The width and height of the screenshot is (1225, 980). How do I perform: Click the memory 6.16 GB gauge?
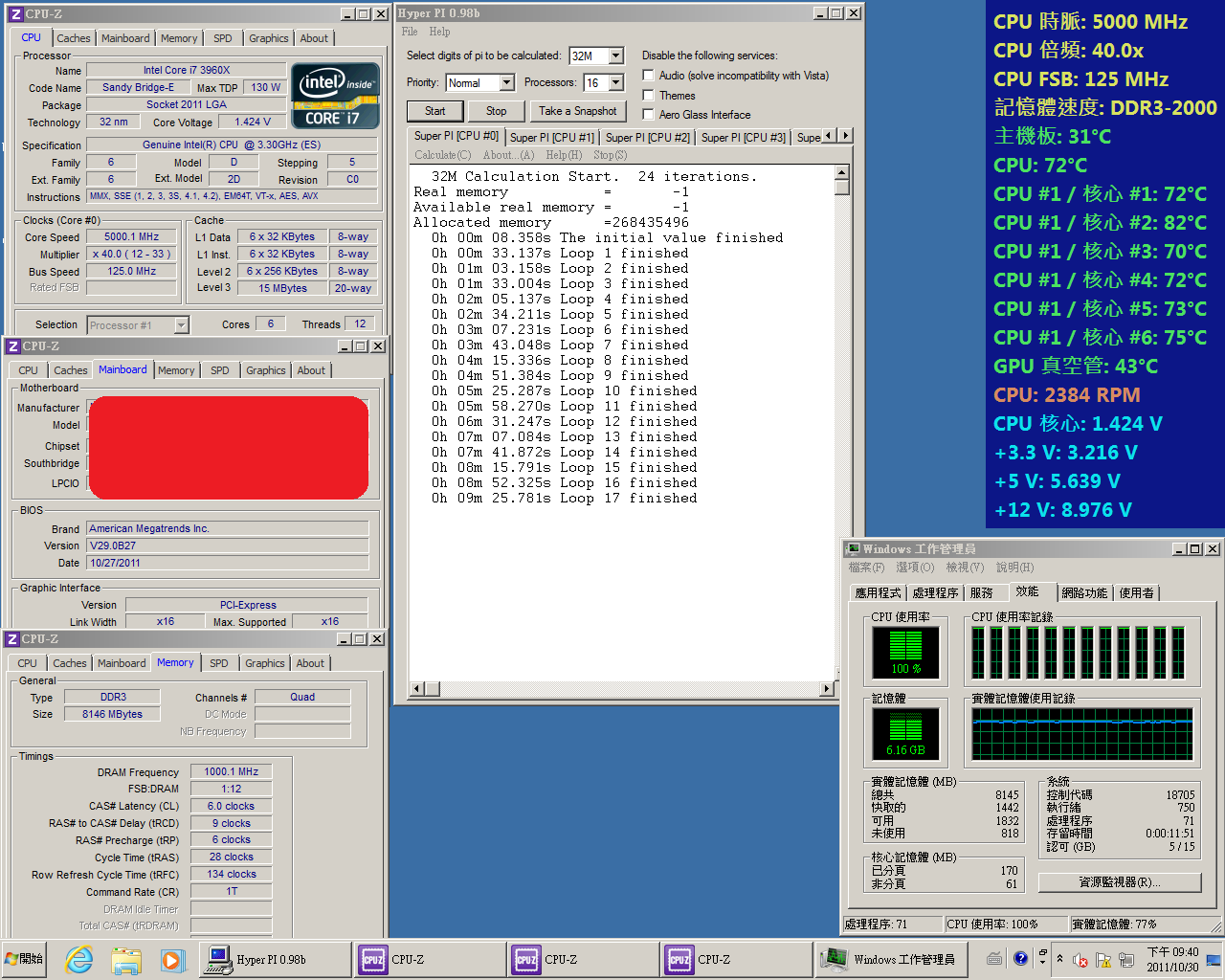(905, 734)
